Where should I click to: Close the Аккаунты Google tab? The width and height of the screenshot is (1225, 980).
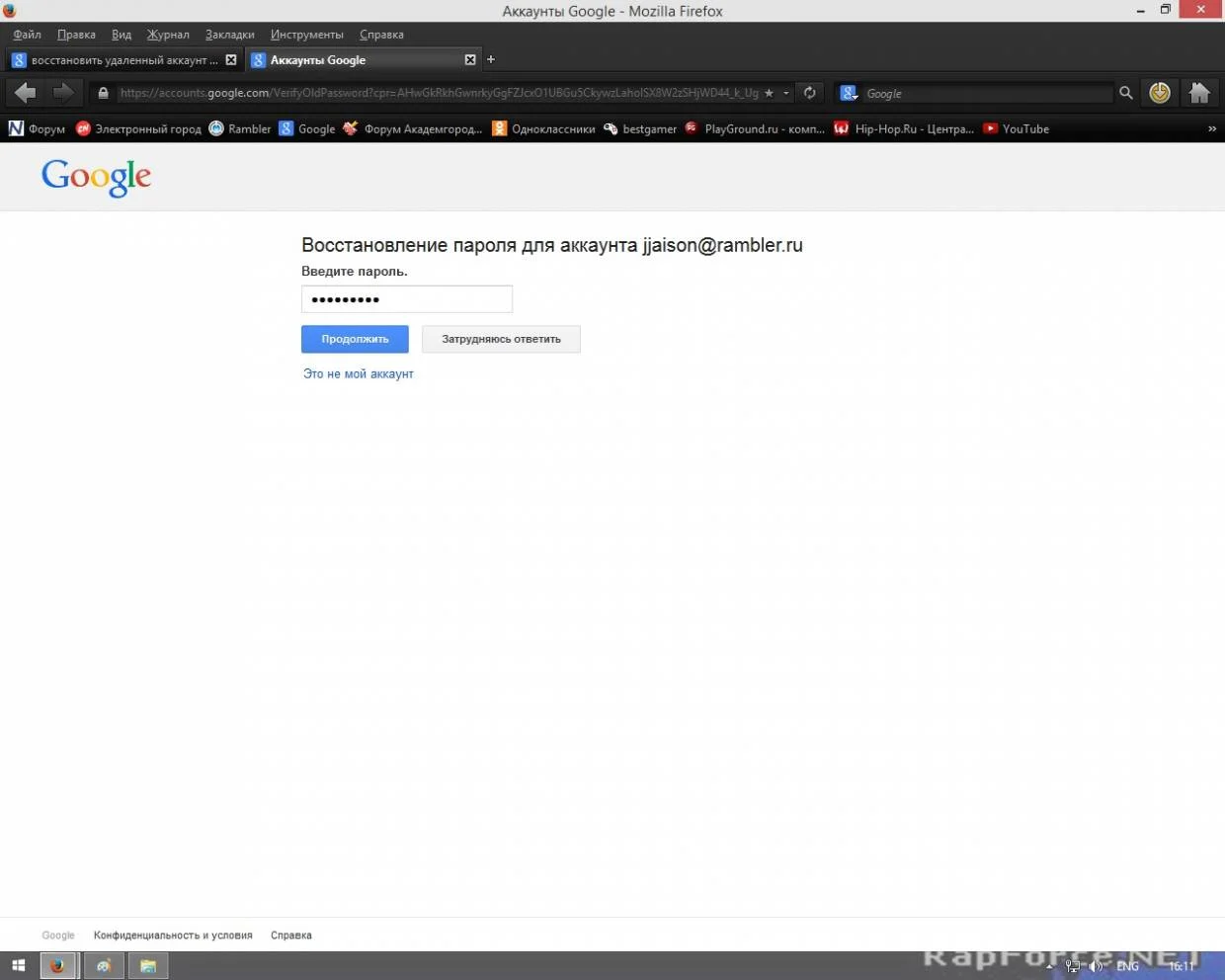pos(470,59)
